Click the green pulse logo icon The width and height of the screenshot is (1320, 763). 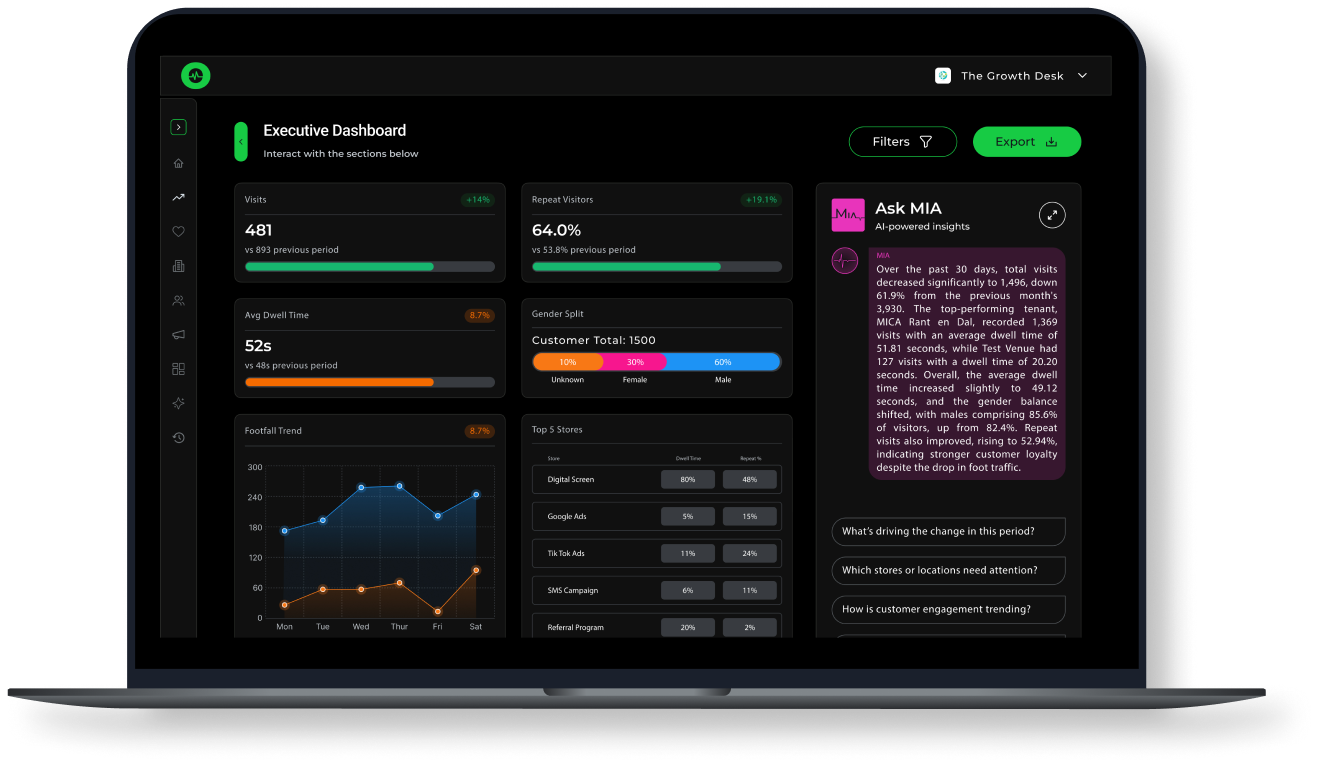pyautogui.click(x=195, y=75)
